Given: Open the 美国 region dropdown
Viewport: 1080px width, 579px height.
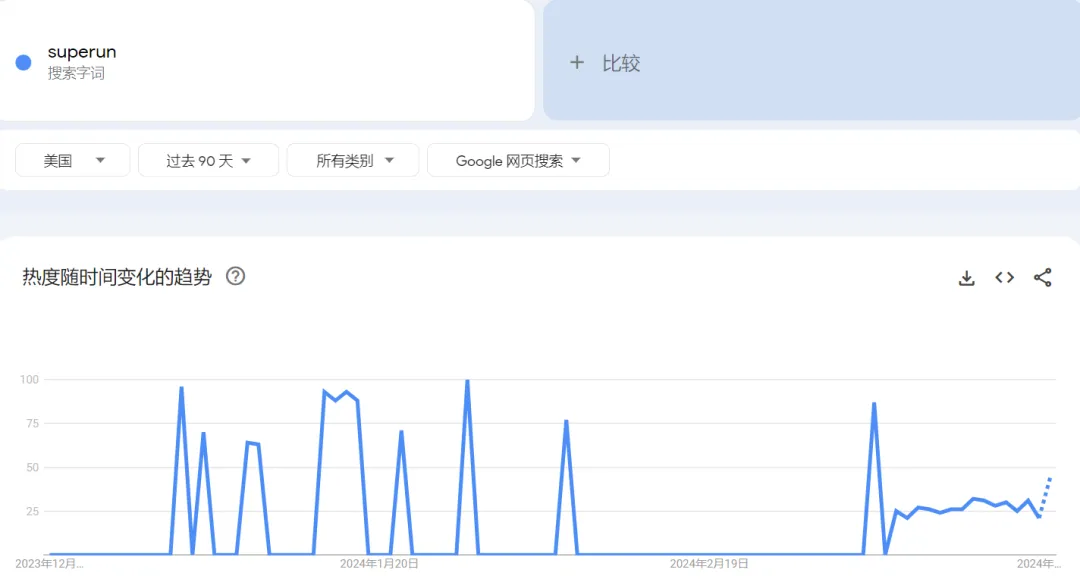Looking at the screenshot, I should (73, 161).
